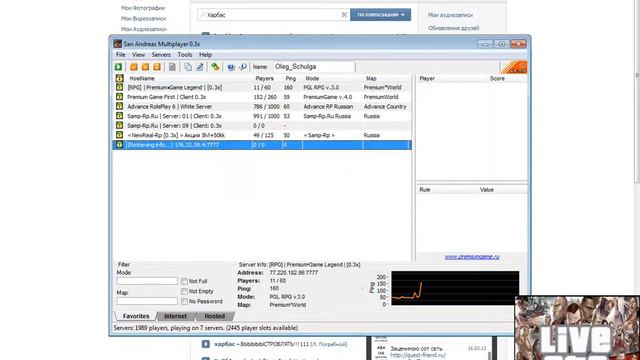Enable the Not Full filter checkbox
Image resolution: width=640 pixels, height=360 pixels.
[x=184, y=281]
